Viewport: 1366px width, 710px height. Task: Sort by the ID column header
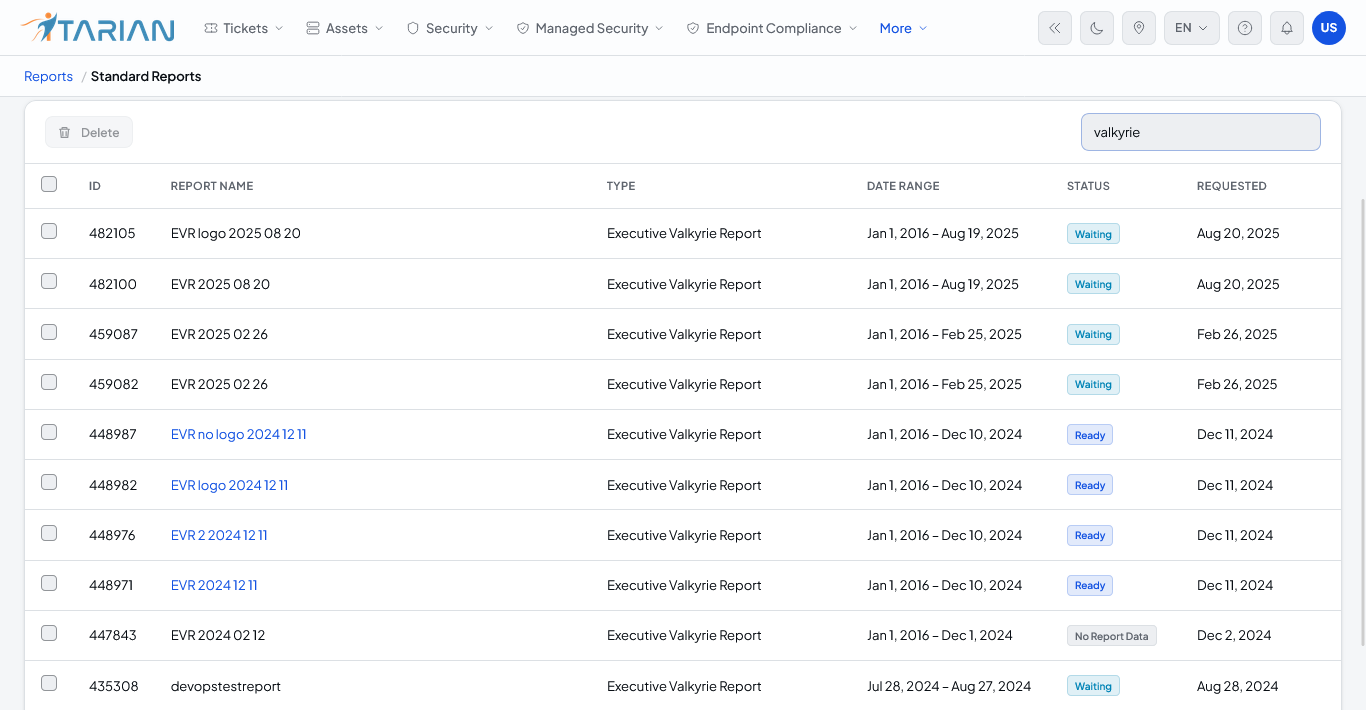coord(95,186)
